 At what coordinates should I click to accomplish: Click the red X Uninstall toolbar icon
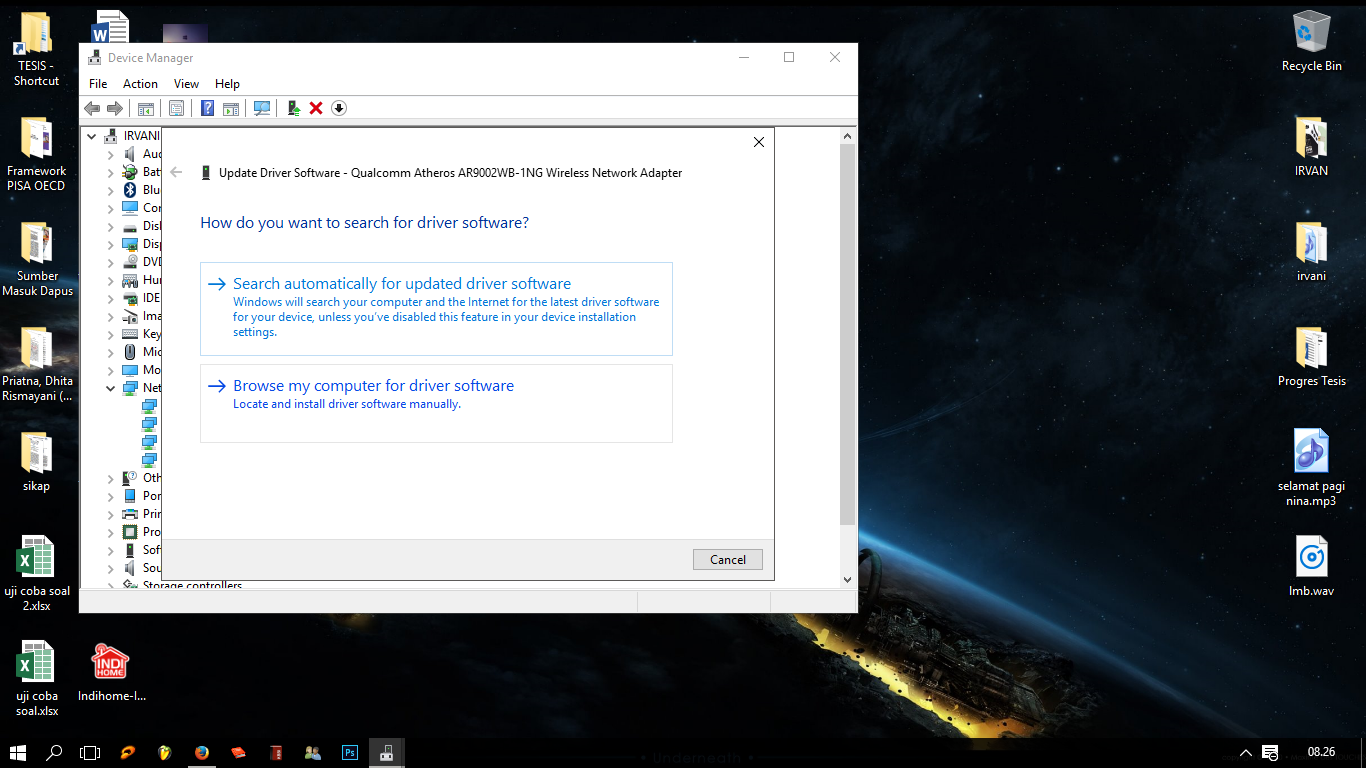pyautogui.click(x=316, y=108)
